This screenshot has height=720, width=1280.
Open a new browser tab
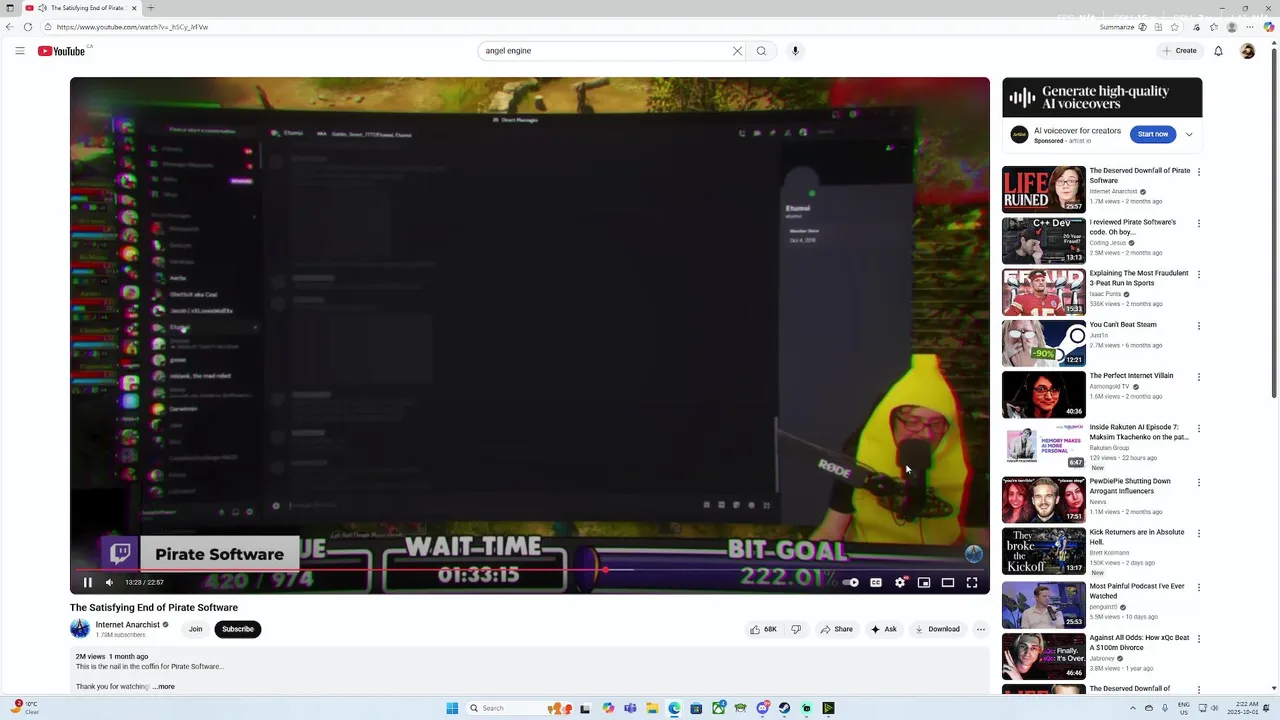pos(150,8)
